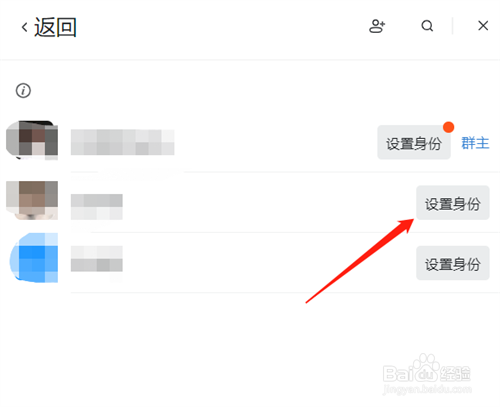Viewport: 500px width, 407px height.
Task: Select the first member's blurred name
Action: (x=123, y=142)
